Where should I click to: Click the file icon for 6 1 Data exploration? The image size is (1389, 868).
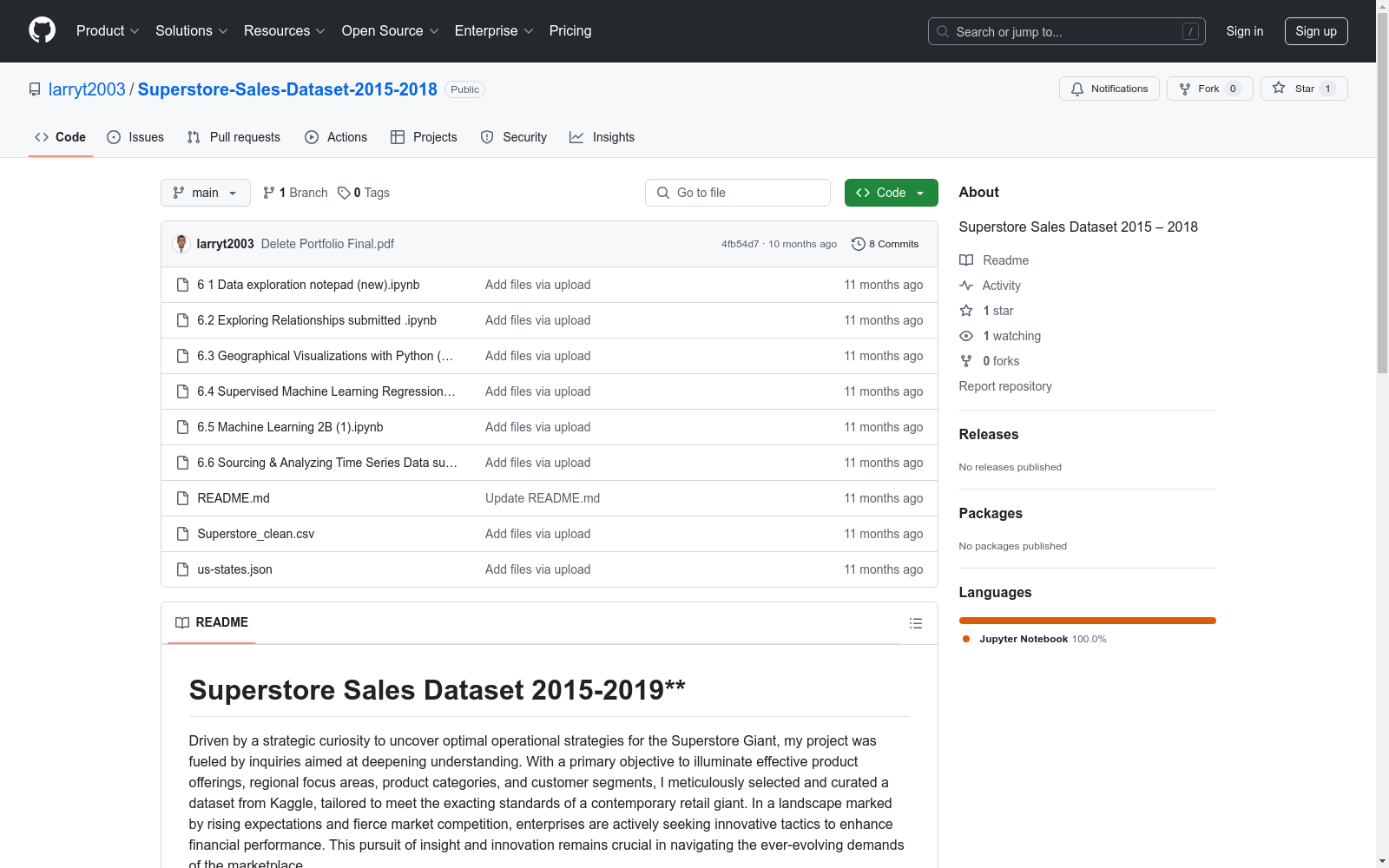[182, 285]
